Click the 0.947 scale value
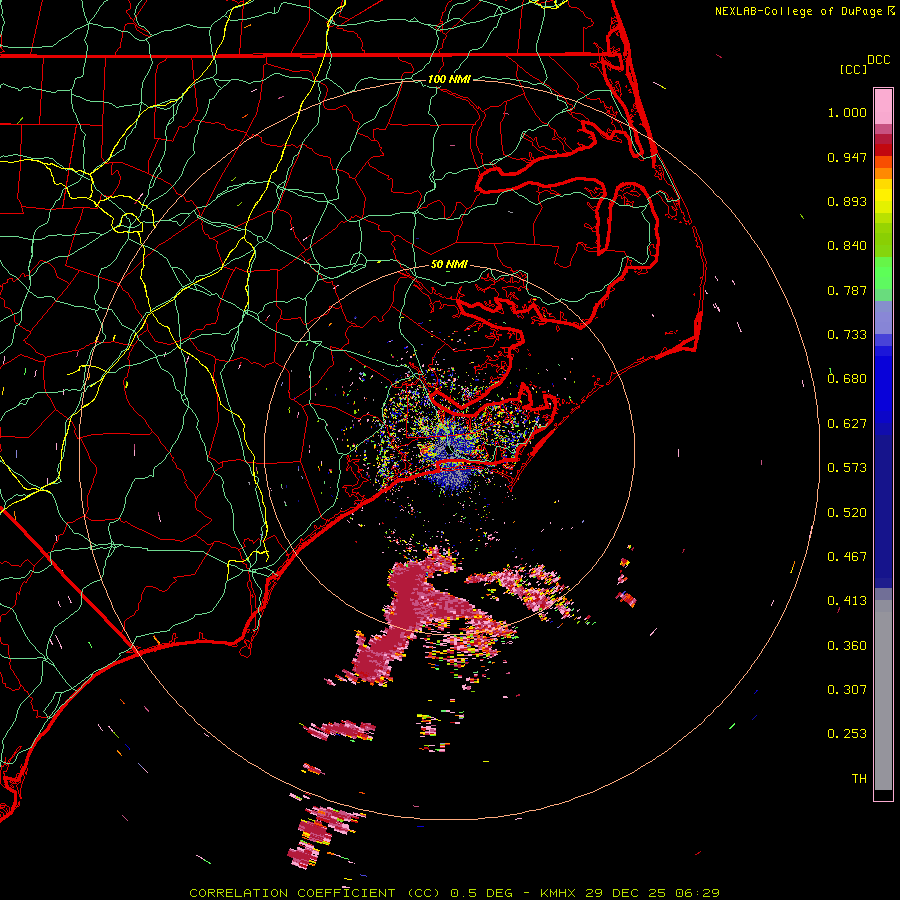 (847, 157)
